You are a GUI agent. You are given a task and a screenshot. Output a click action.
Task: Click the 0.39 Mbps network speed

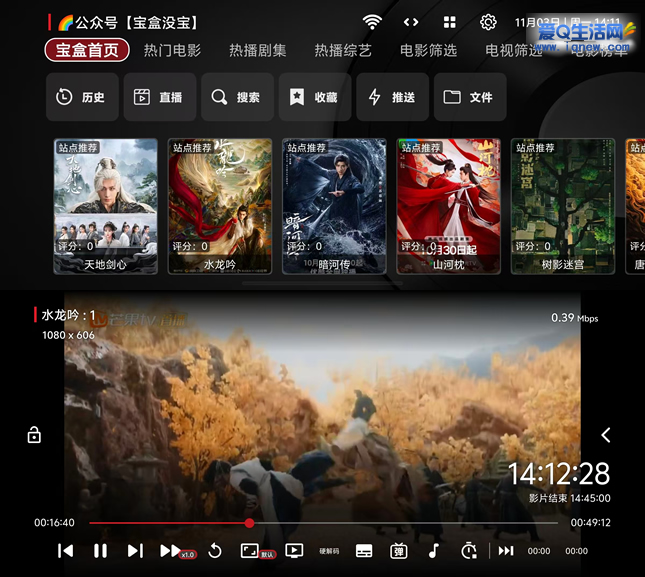pyautogui.click(x=575, y=318)
